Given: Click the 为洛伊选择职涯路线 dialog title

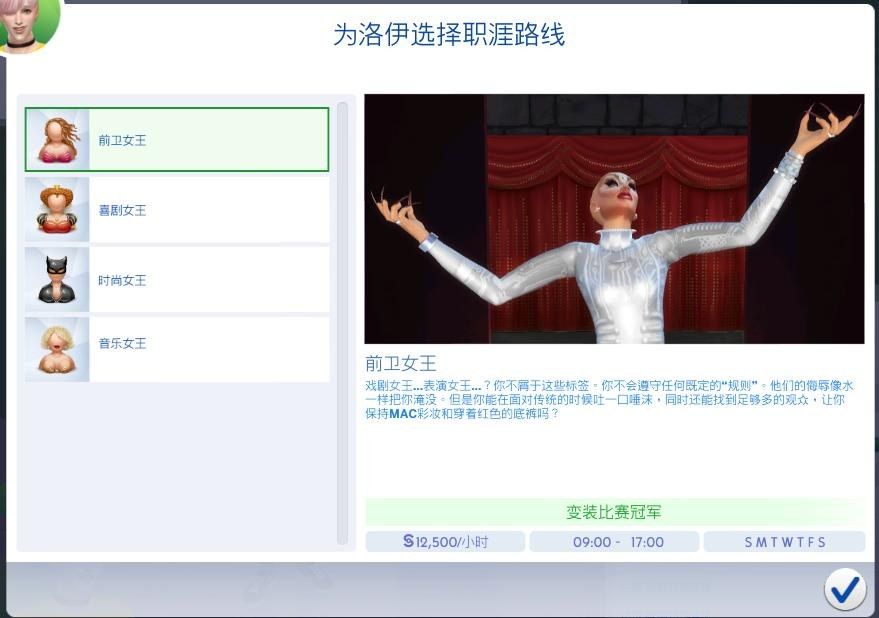Looking at the screenshot, I should pos(449,34).
